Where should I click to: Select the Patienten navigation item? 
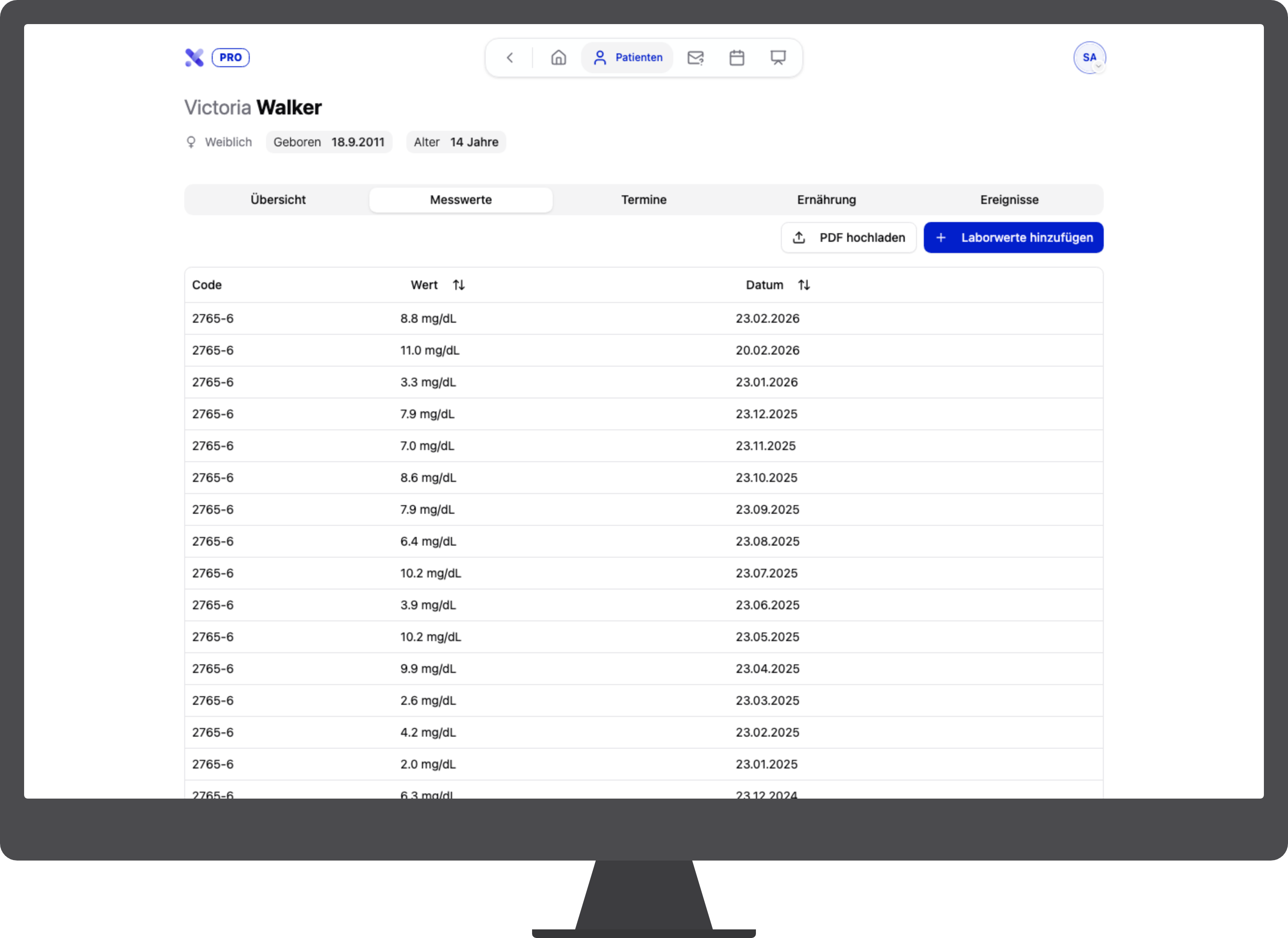click(628, 57)
